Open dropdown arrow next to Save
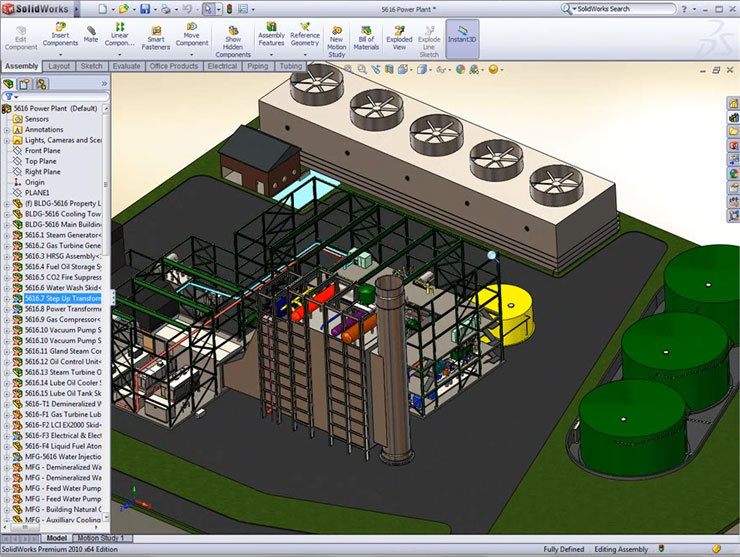This screenshot has width=740, height=557. tap(154, 9)
